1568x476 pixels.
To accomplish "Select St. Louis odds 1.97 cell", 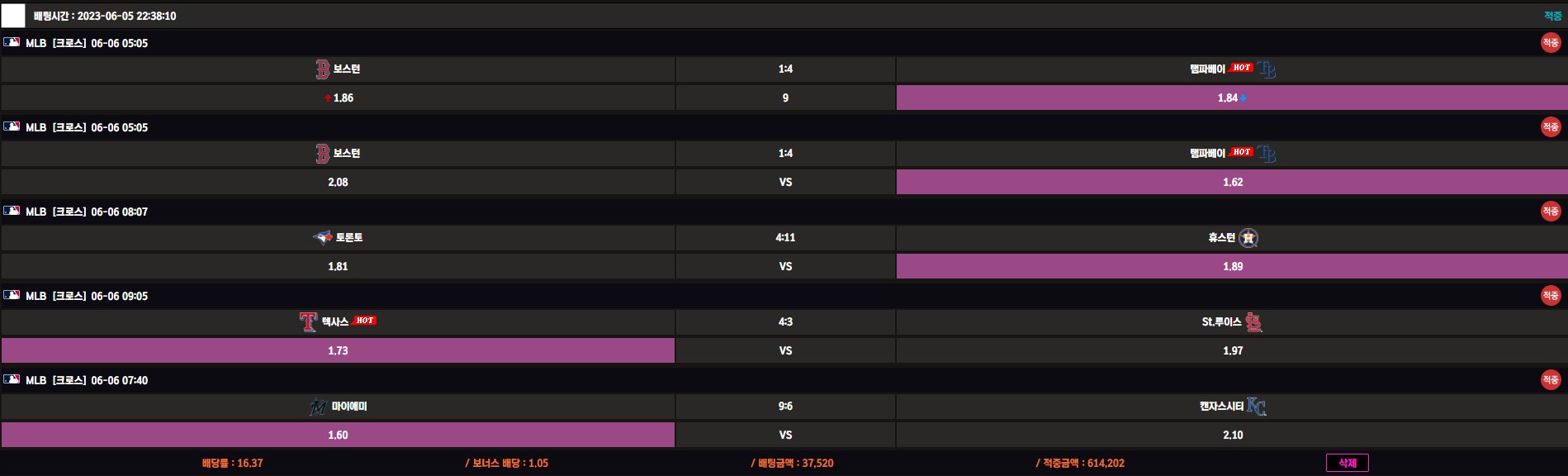I will pyautogui.click(x=1231, y=350).
